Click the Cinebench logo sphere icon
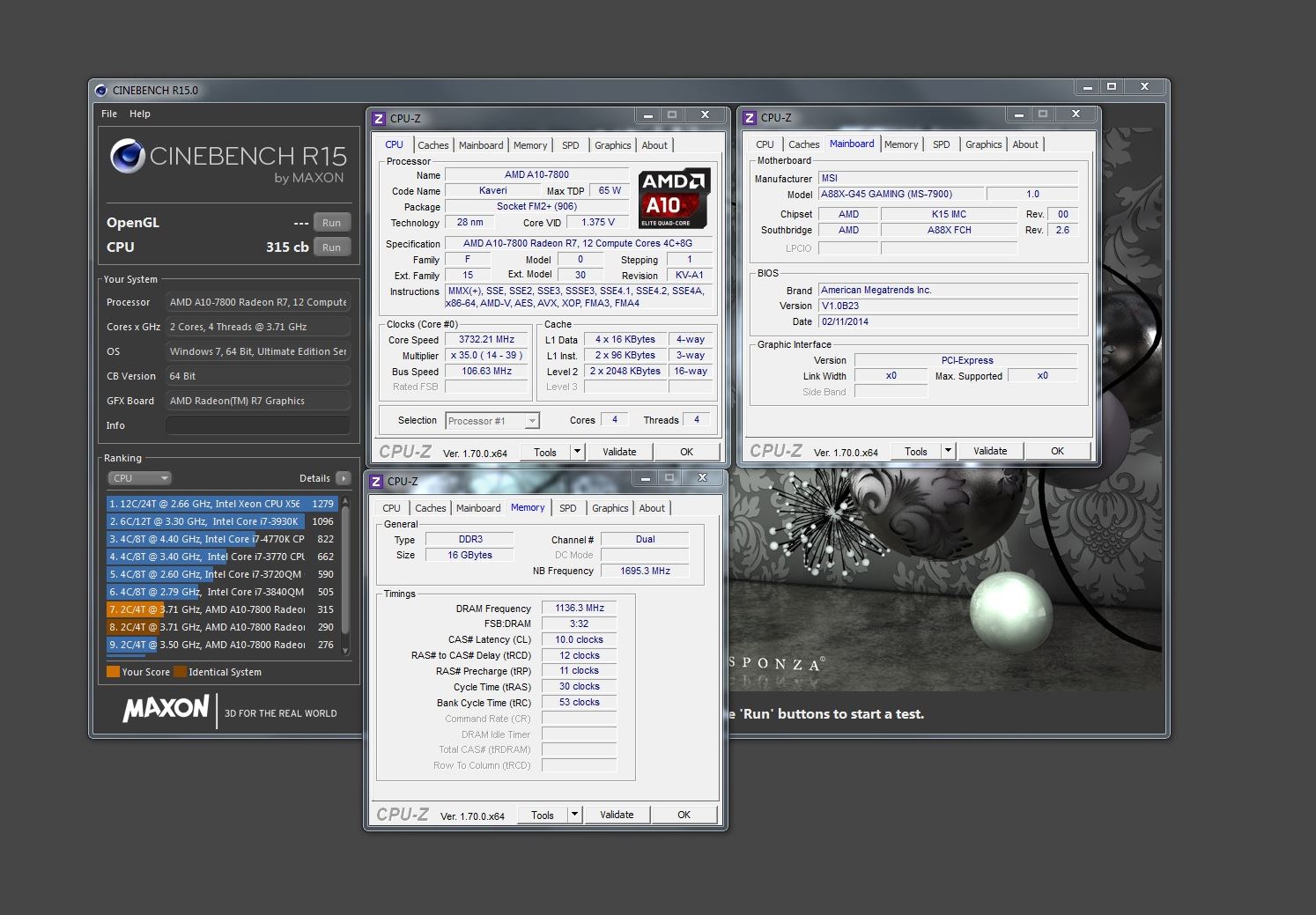Image resolution: width=1316 pixels, height=915 pixels. pos(128,156)
